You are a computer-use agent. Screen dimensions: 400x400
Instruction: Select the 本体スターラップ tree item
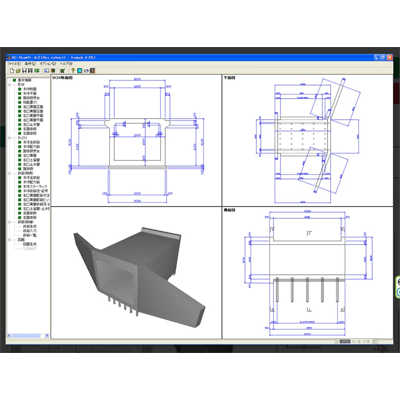[x=35, y=186]
